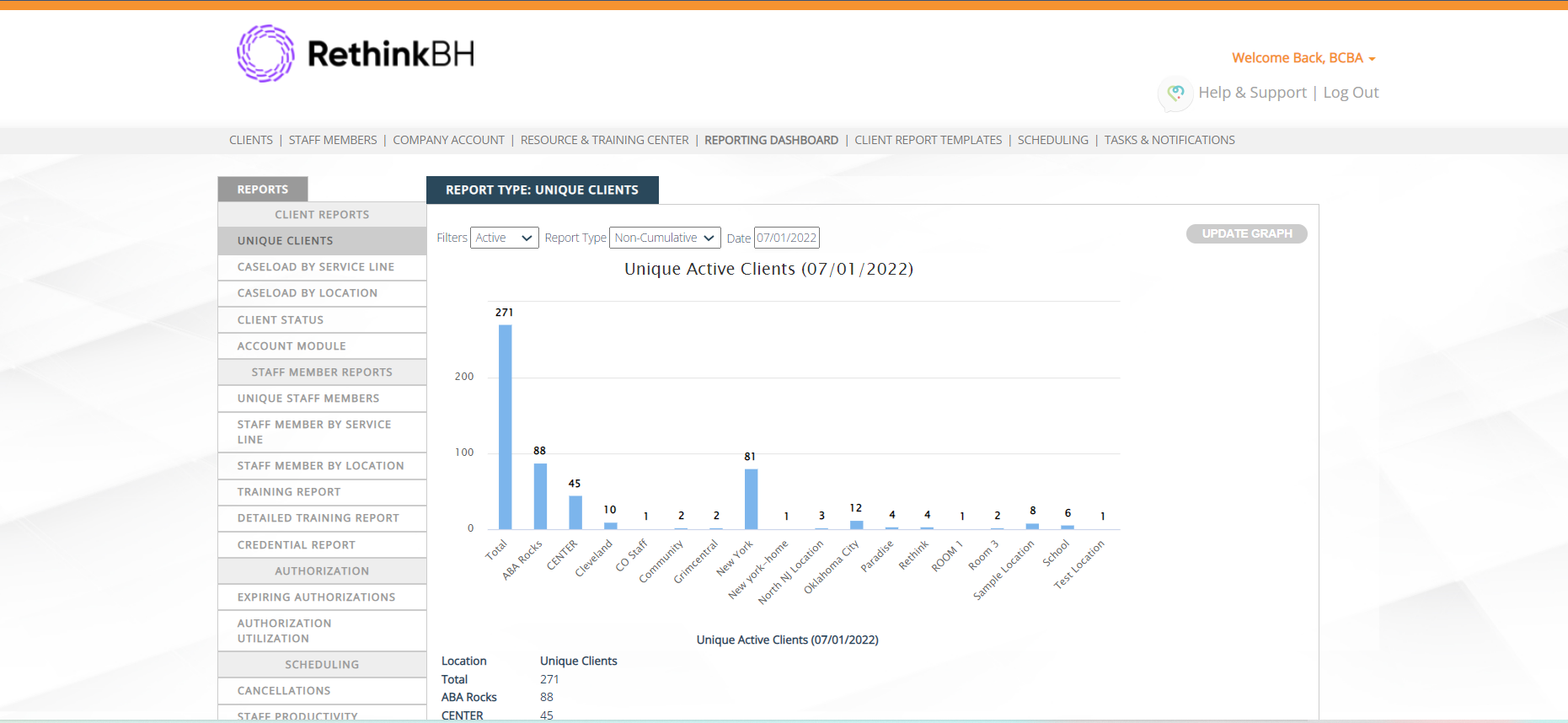Click the Authorization section header

coord(322,571)
